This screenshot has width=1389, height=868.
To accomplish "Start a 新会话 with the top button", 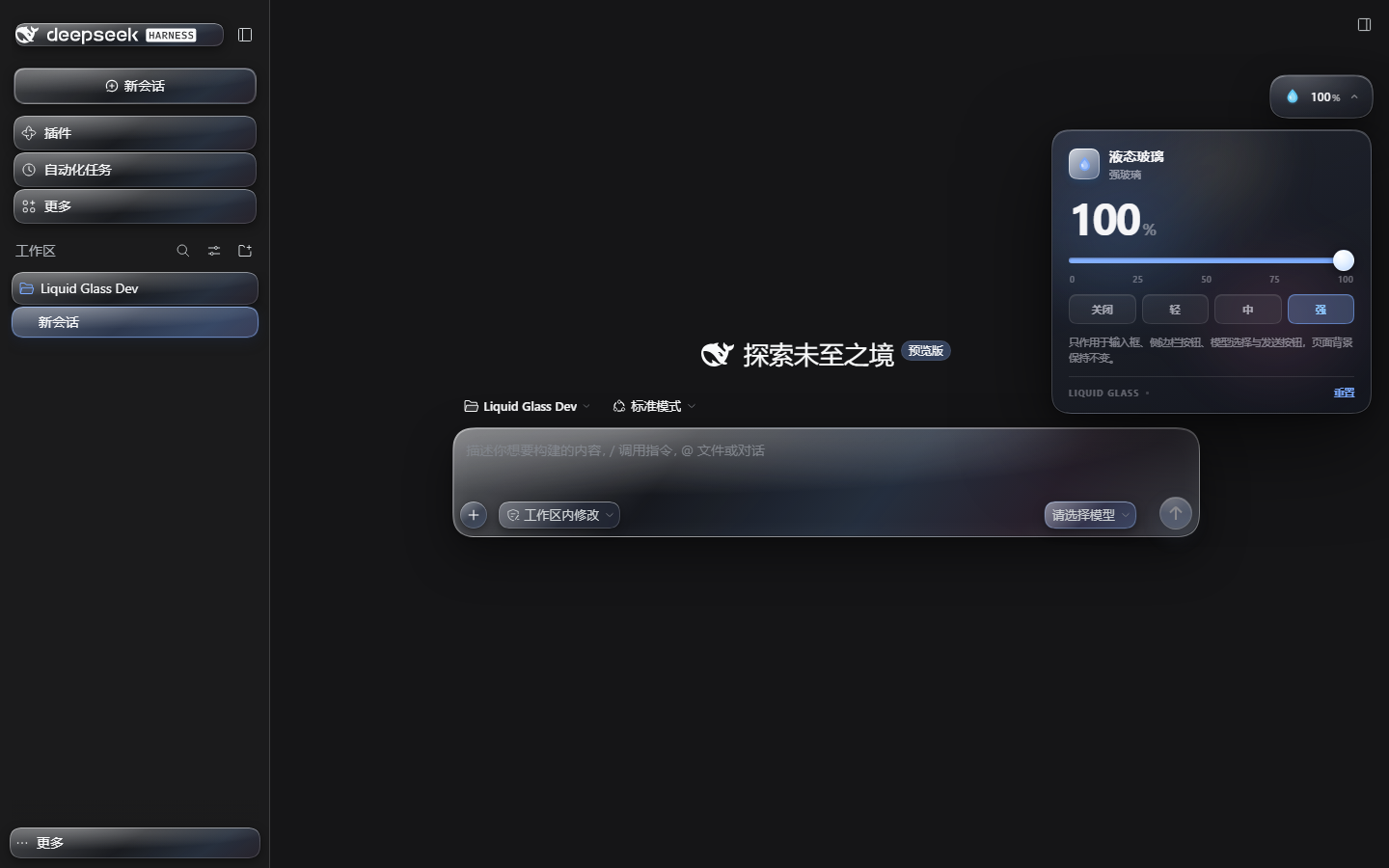I will click(x=135, y=86).
